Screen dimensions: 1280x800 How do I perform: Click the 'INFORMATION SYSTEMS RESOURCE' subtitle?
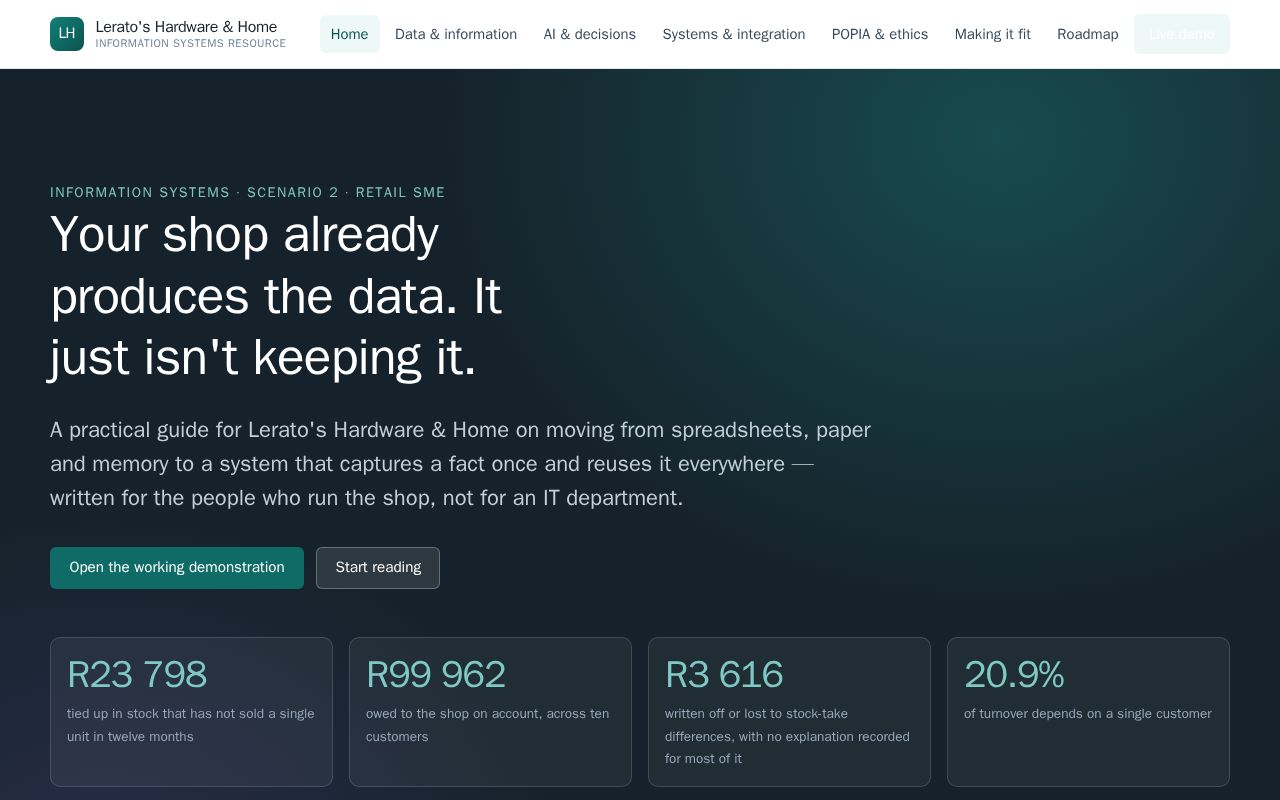[191, 44]
